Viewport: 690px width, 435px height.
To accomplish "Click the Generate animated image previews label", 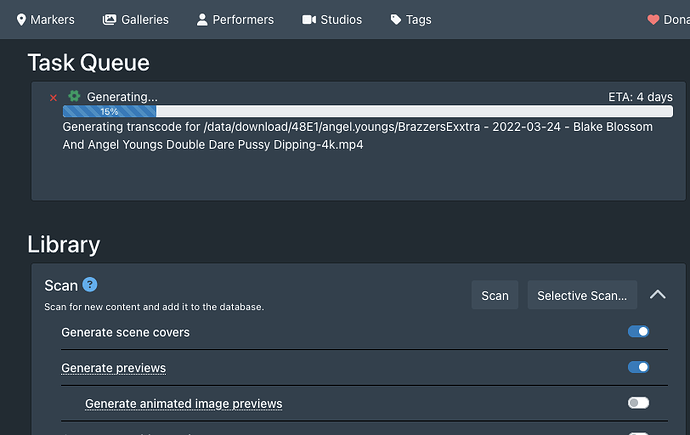I will pos(183,404).
